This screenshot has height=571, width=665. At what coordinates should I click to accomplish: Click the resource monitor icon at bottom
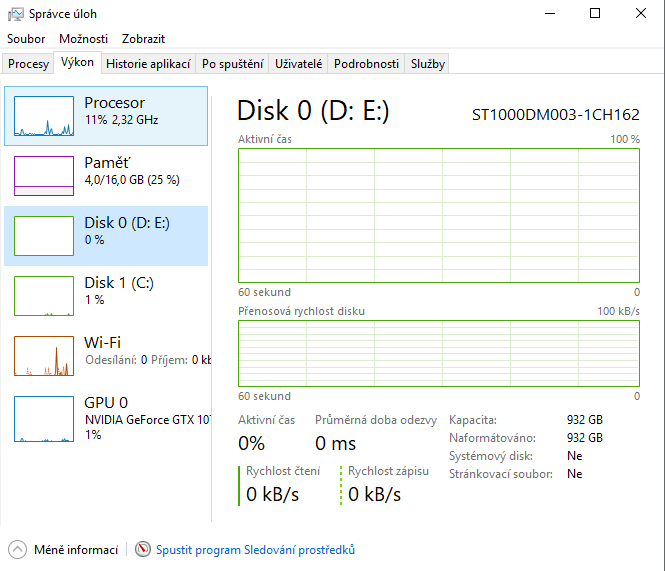point(143,549)
